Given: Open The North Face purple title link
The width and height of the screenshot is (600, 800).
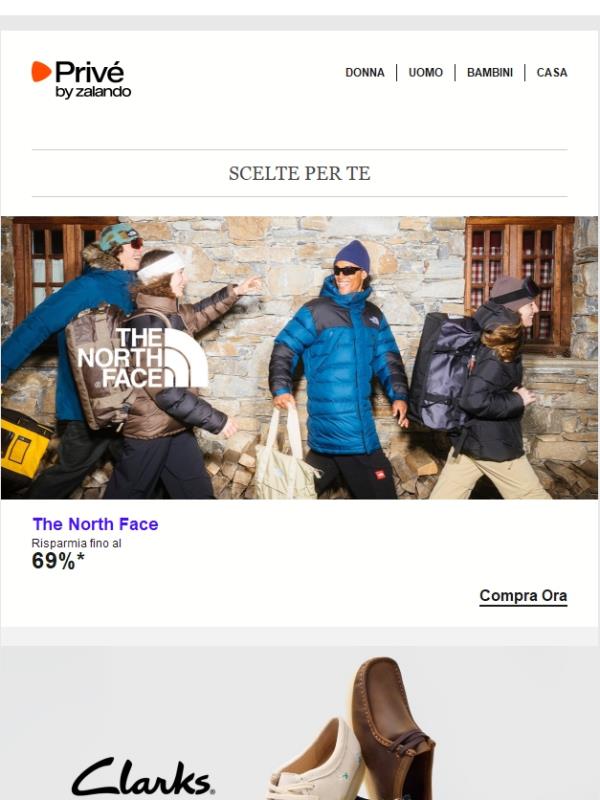Looking at the screenshot, I should (95, 524).
